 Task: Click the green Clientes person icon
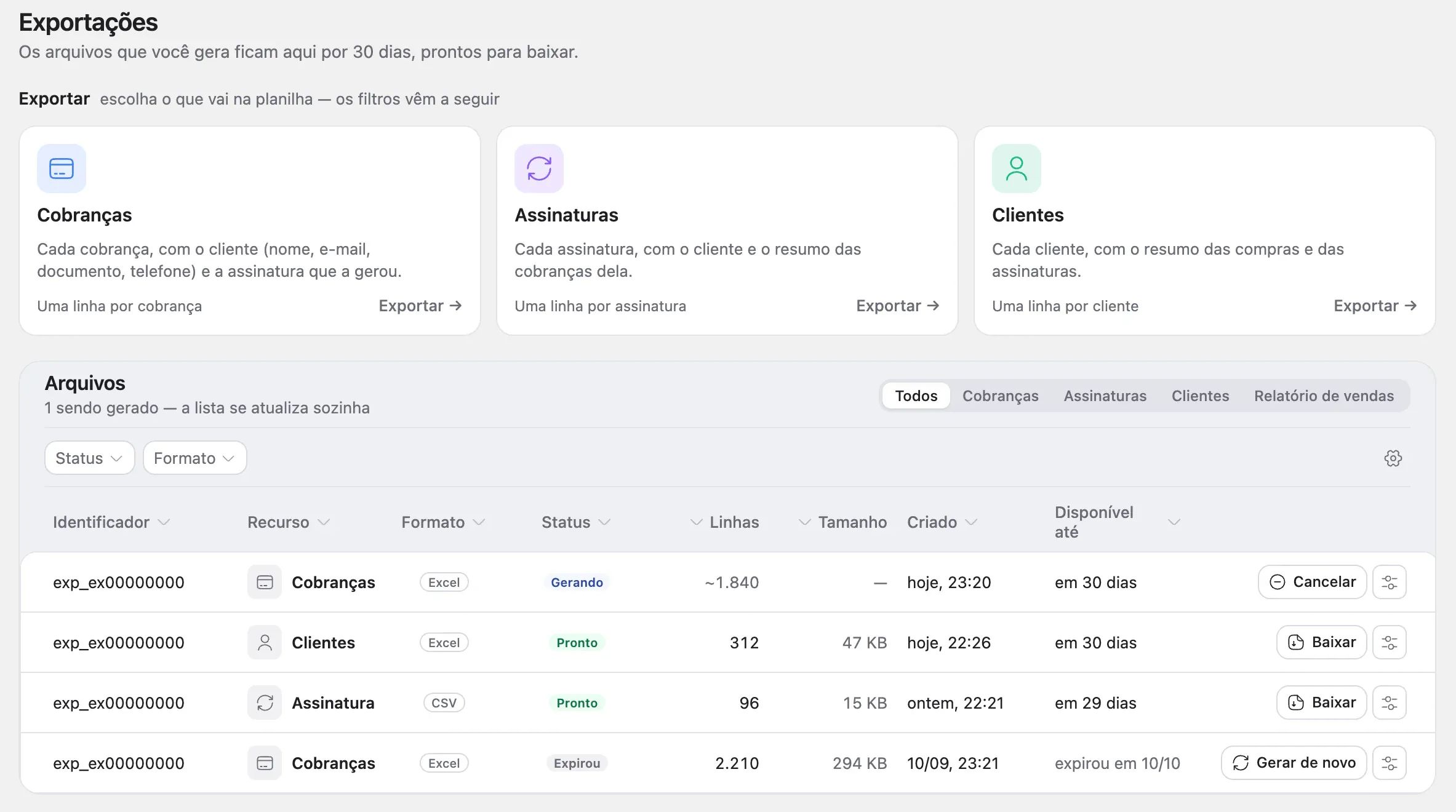pyautogui.click(x=1017, y=169)
